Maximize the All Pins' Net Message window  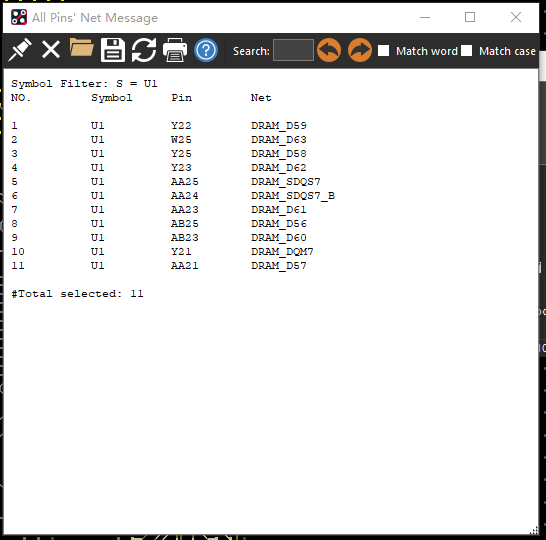click(470, 17)
